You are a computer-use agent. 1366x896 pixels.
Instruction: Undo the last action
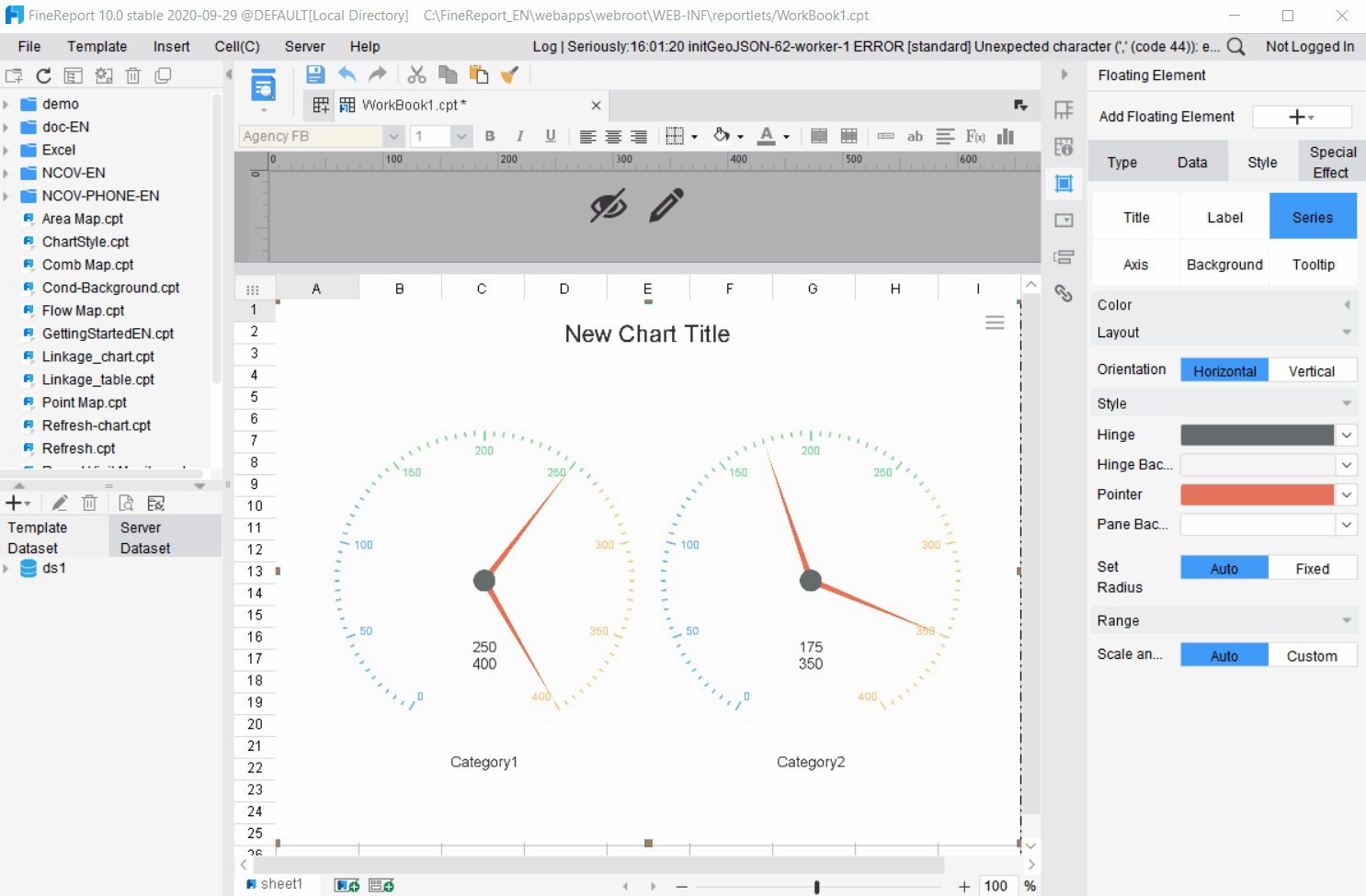[x=346, y=75]
